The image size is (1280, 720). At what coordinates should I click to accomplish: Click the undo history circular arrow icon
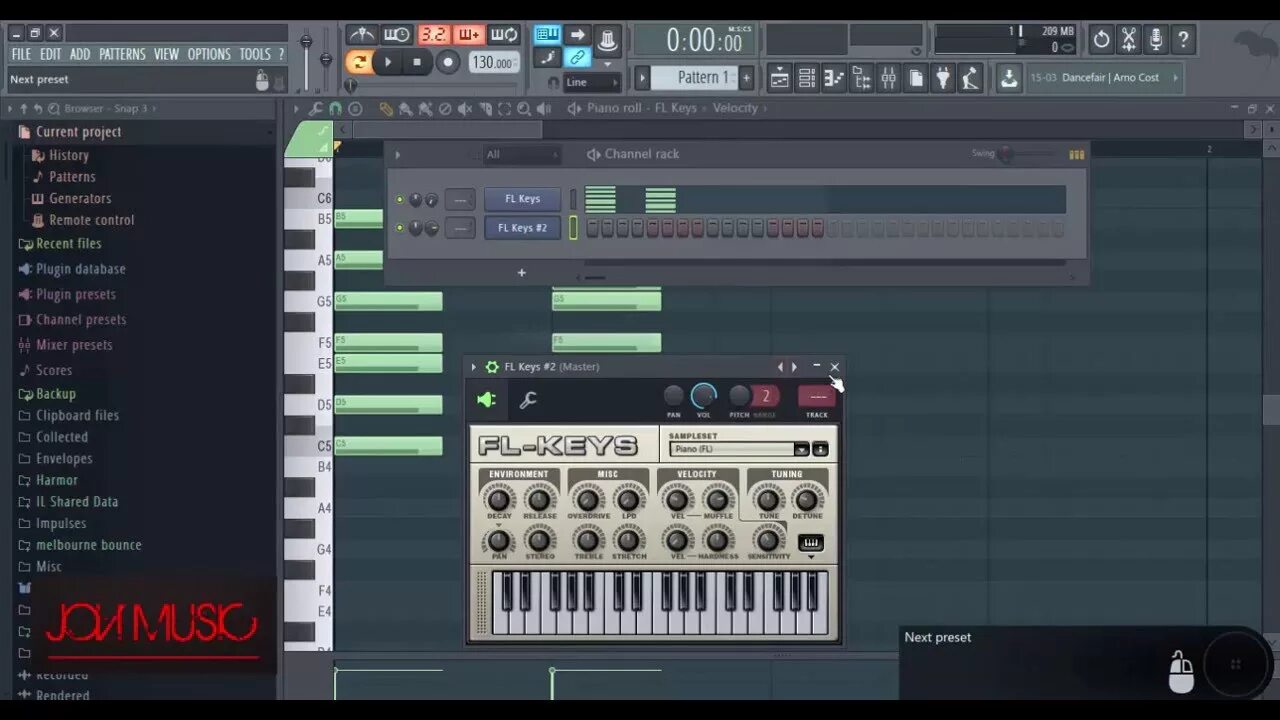pos(1101,39)
